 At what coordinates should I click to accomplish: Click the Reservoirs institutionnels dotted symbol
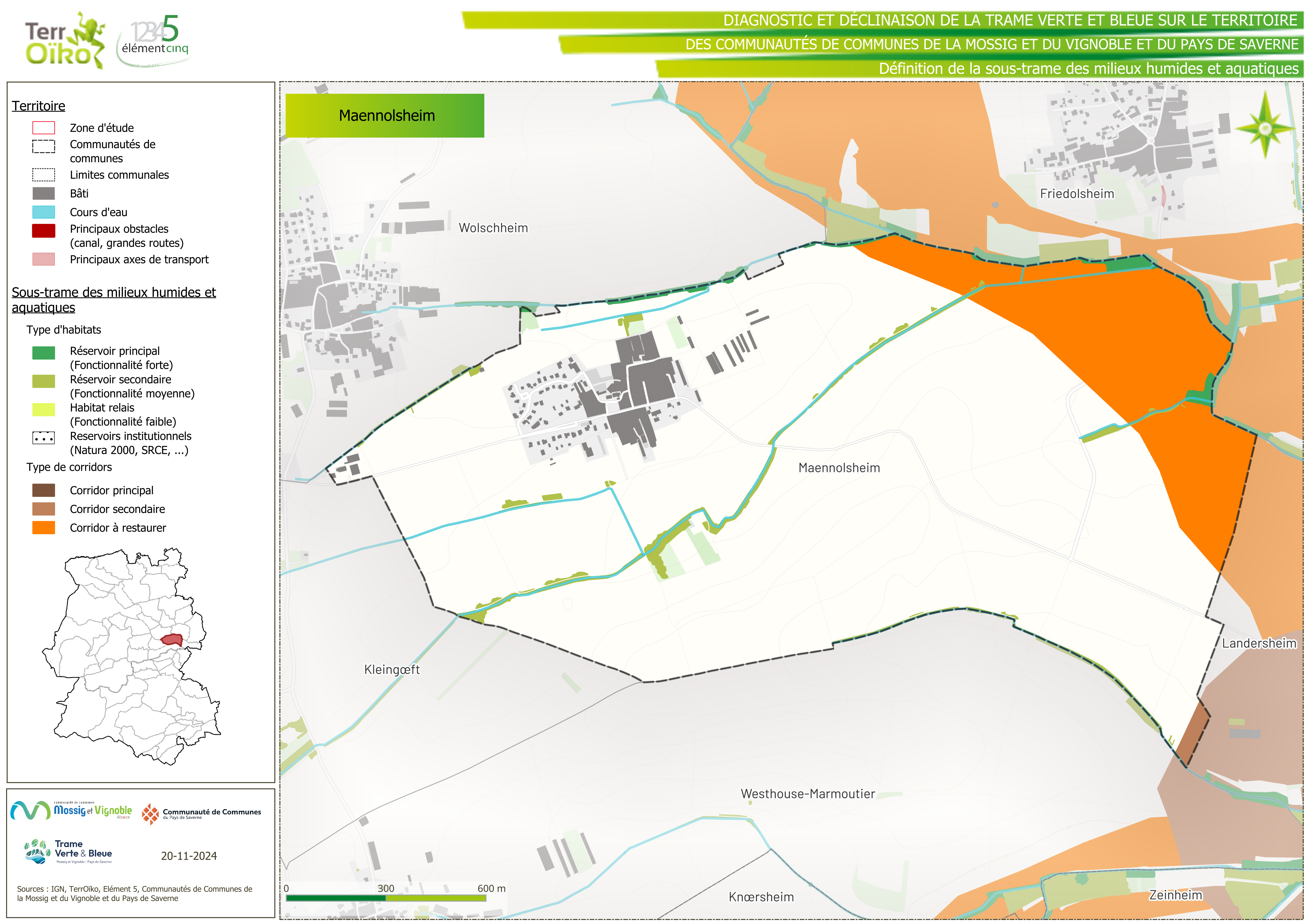click(x=44, y=438)
